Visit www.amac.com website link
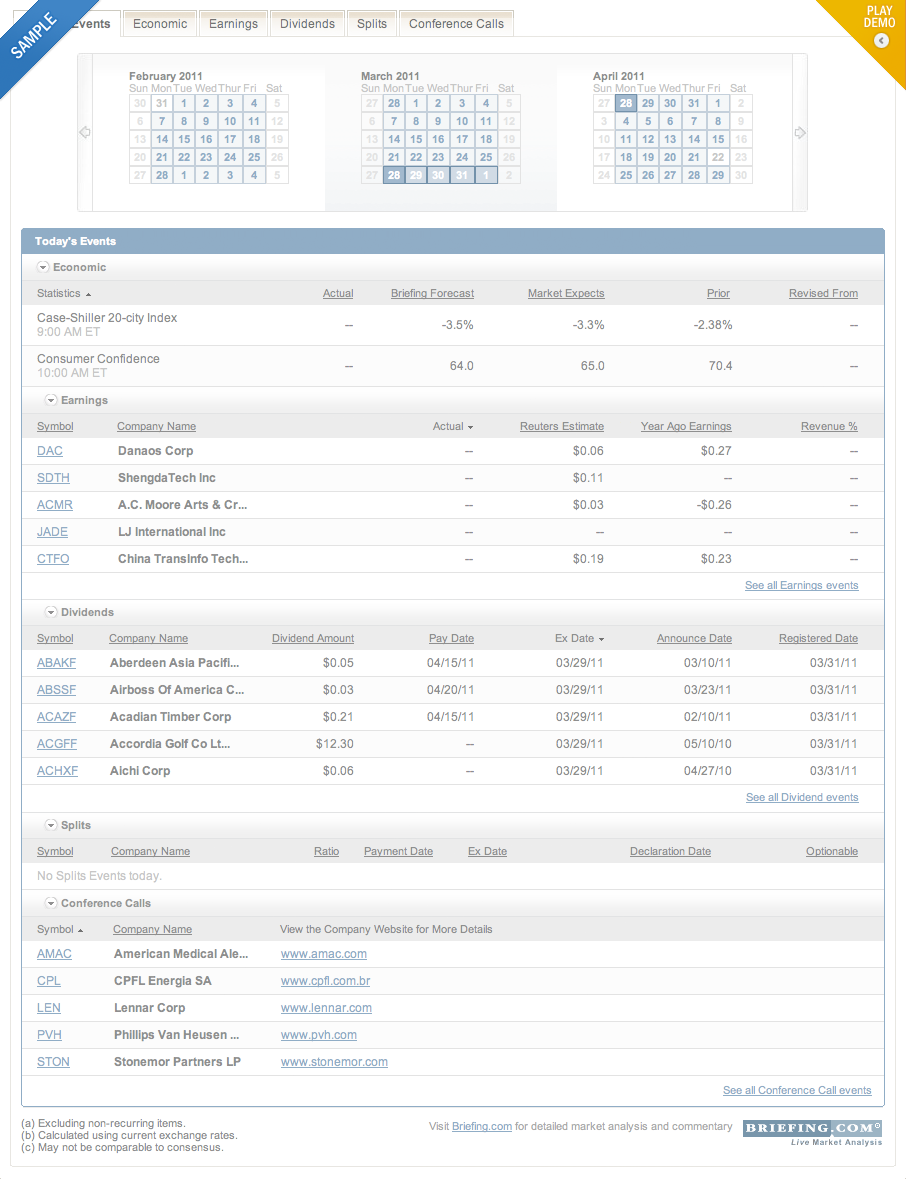The image size is (906, 1179). 324,953
